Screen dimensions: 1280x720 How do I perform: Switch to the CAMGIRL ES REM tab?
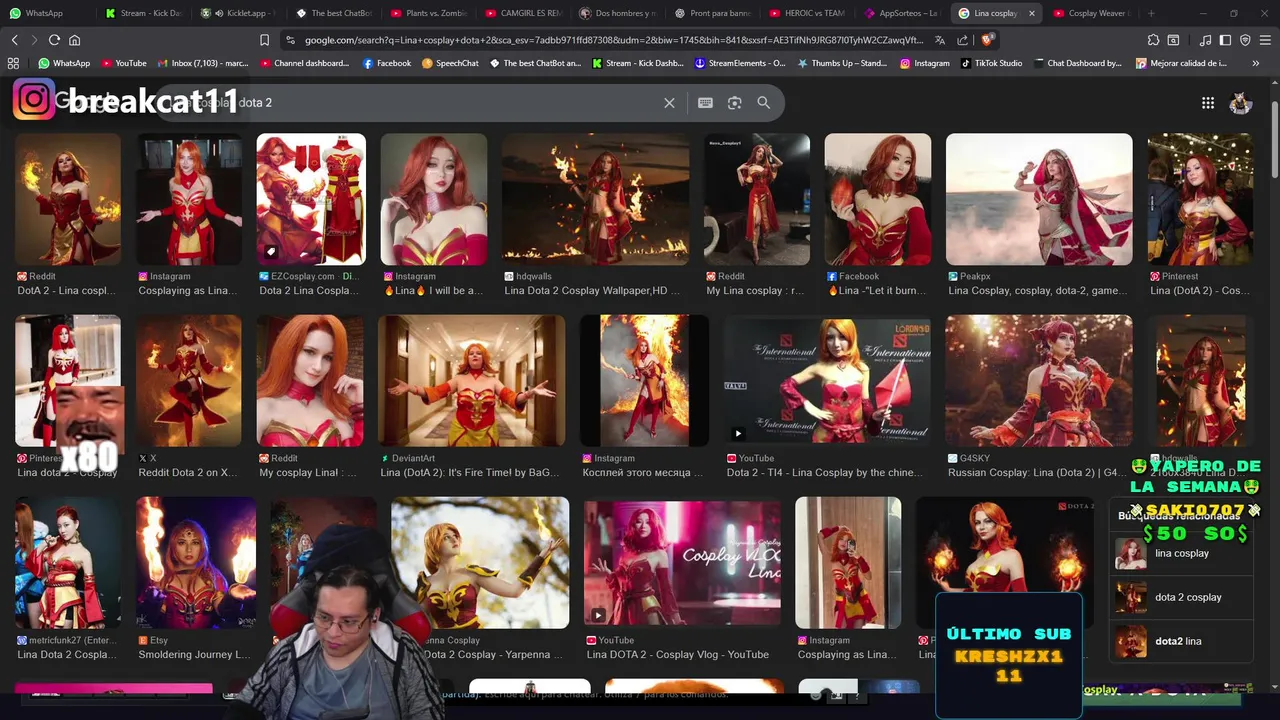click(523, 13)
